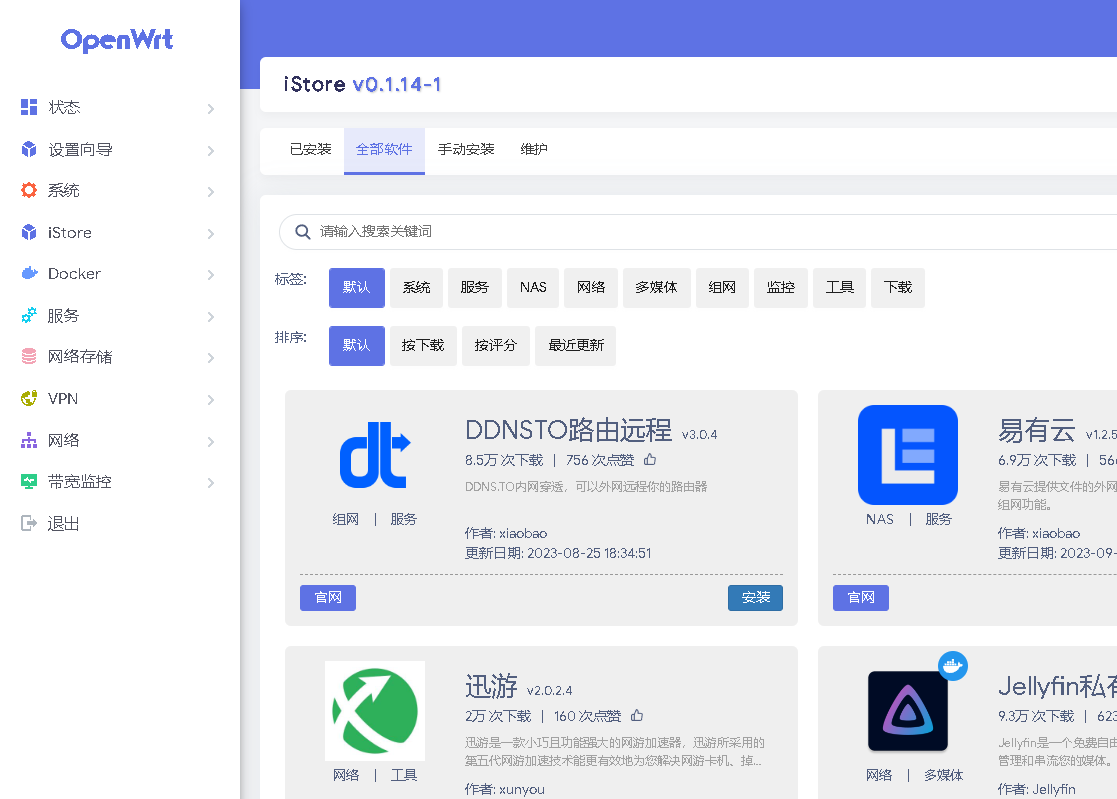Toggle the NAS category filter

[533, 287]
